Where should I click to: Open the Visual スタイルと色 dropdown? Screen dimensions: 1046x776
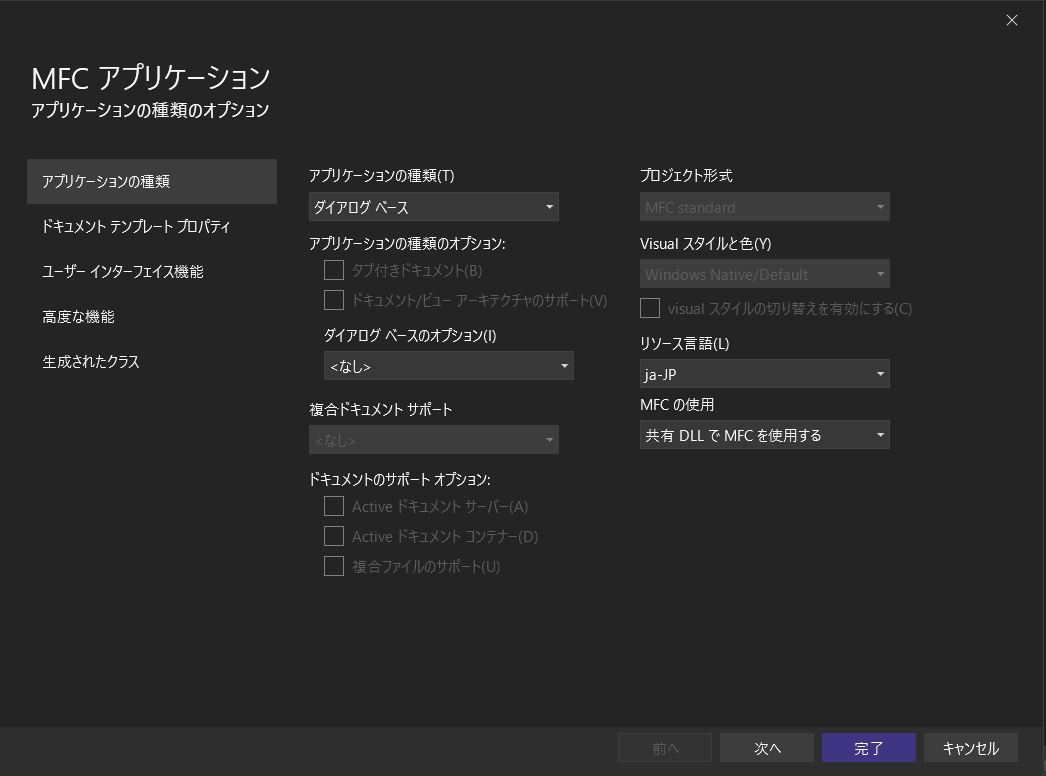(x=764, y=274)
